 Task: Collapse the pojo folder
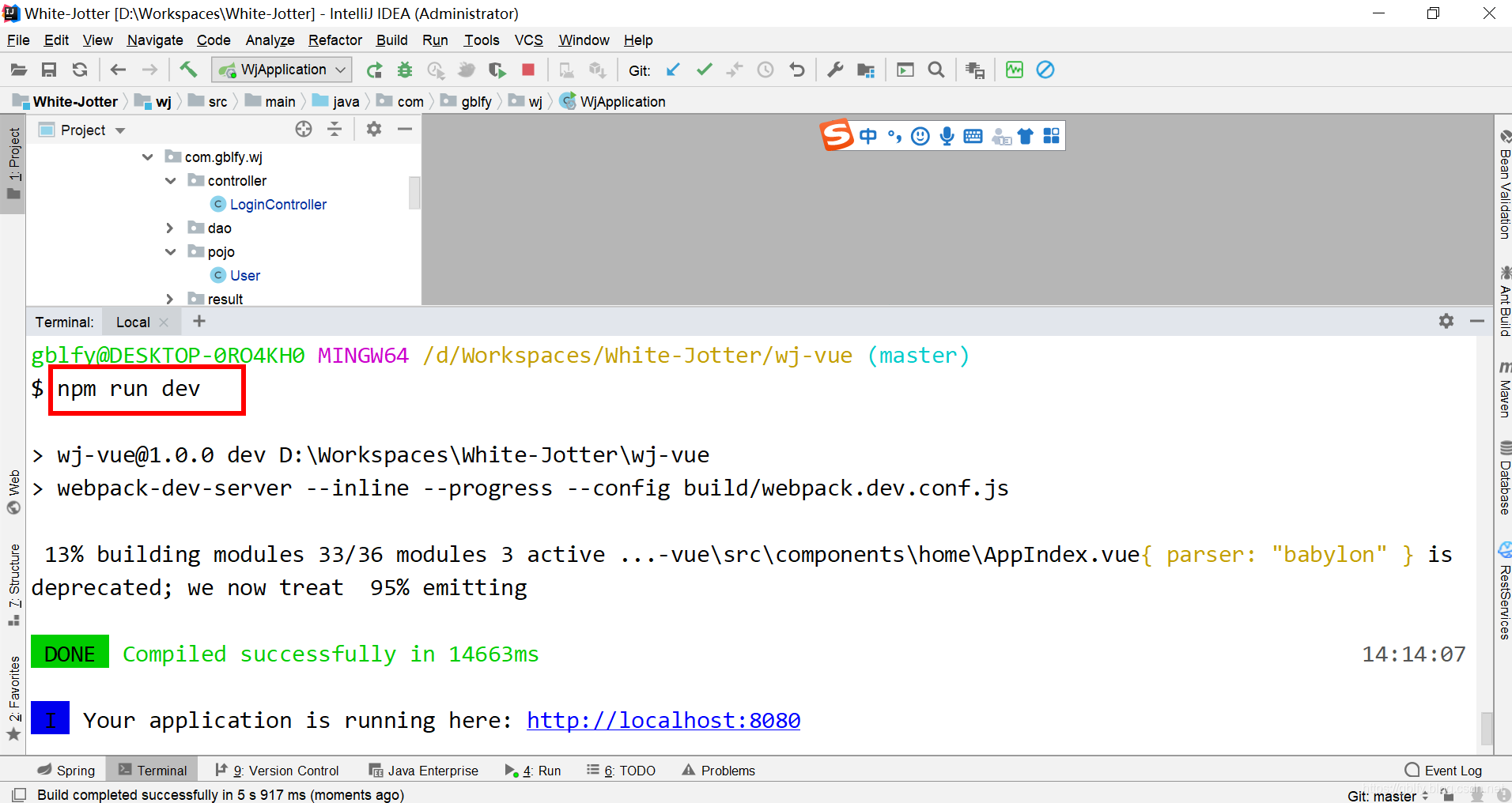(x=171, y=252)
